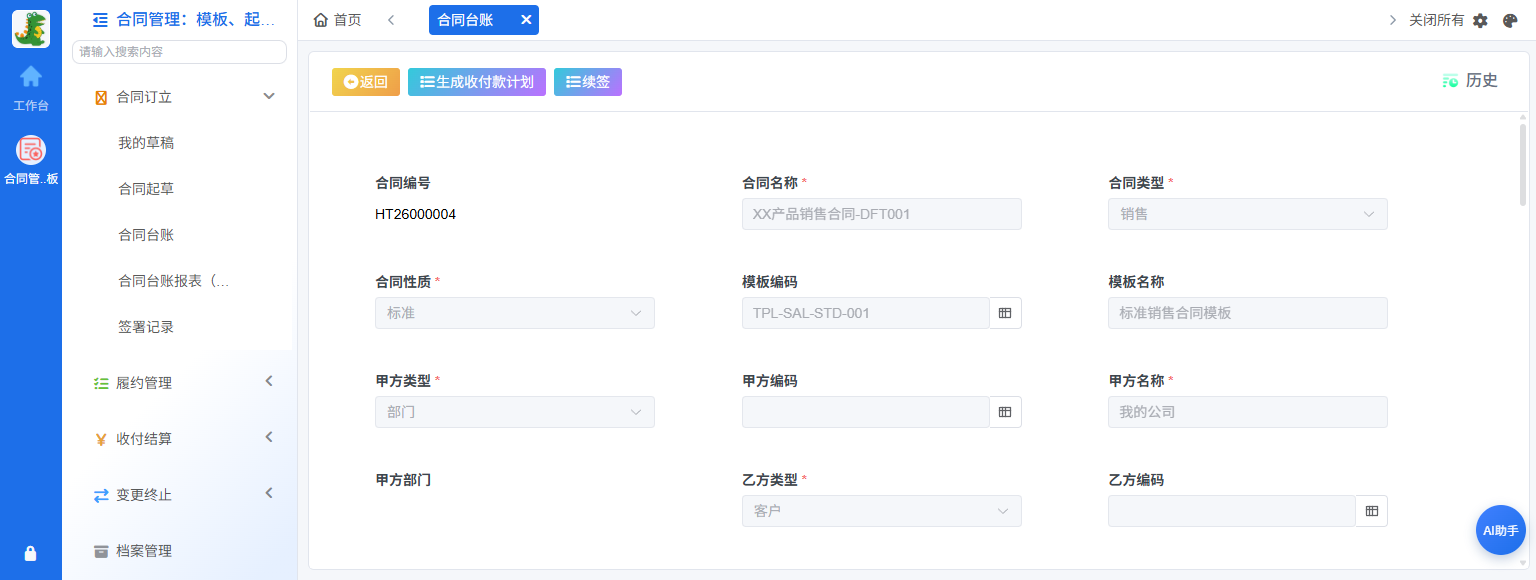The height and width of the screenshot is (580, 1536).
Task: Open 乙方编码 lookup table icon
Action: [x=1371, y=511]
